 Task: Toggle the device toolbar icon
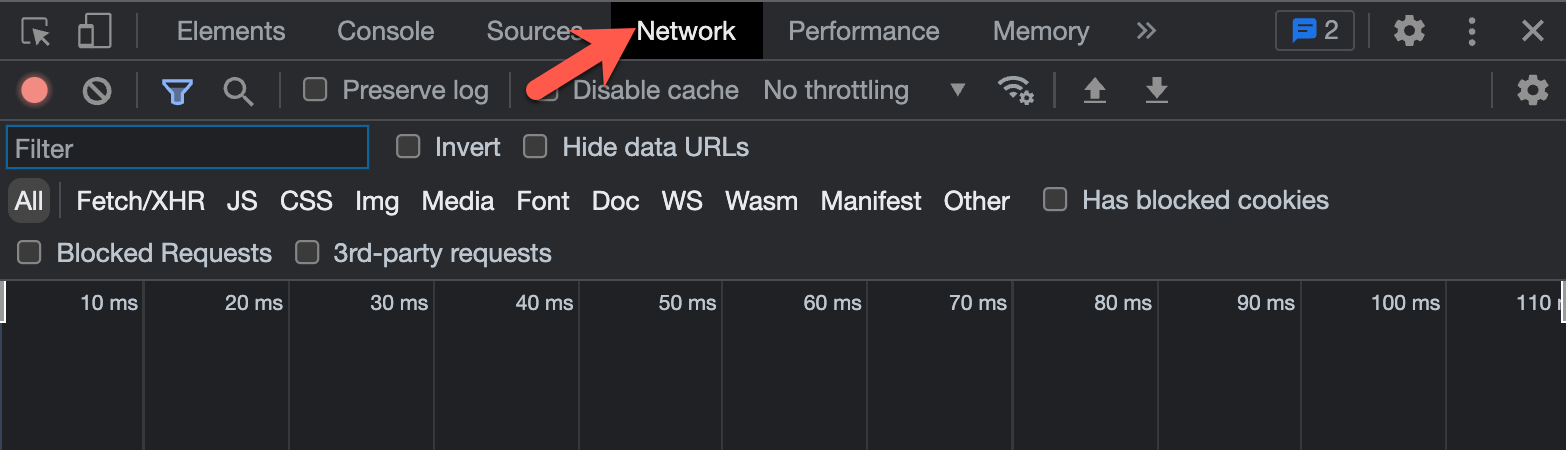tap(94, 32)
